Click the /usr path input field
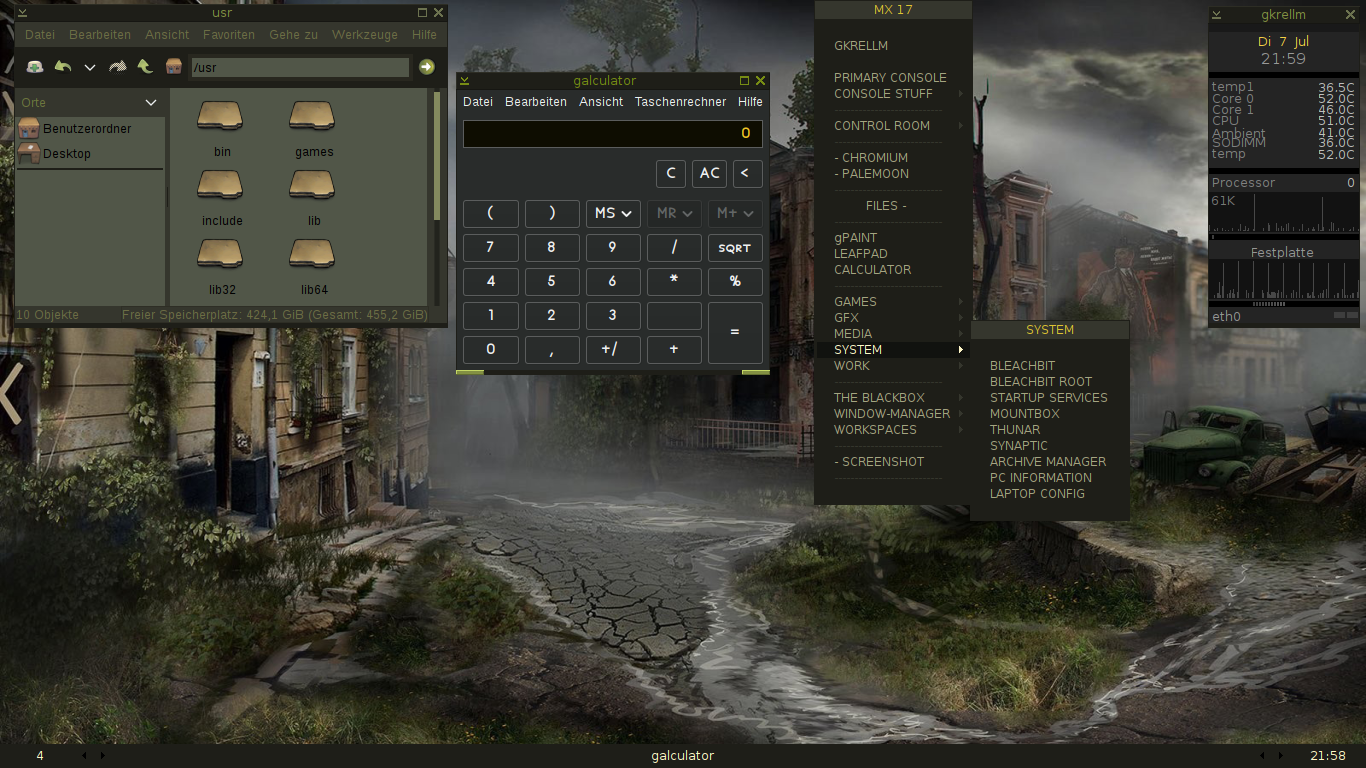Screen dimensions: 1366x768 click(299, 68)
